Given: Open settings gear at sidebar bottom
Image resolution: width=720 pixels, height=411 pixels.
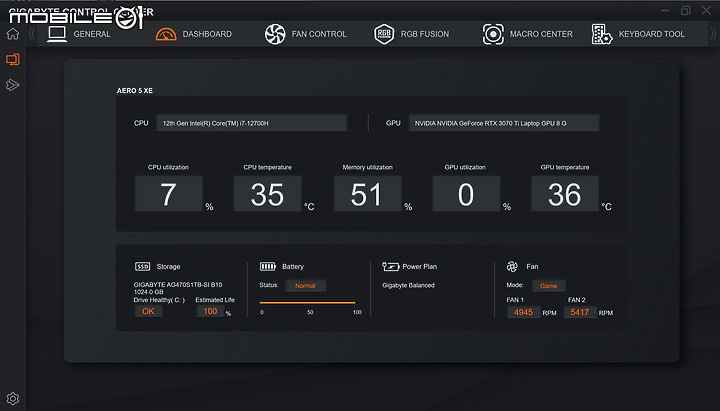Looking at the screenshot, I should (x=13, y=398).
